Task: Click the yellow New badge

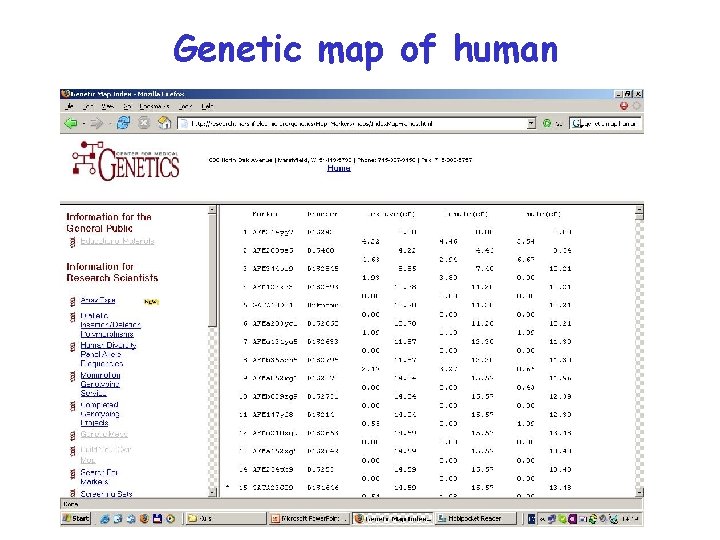Action: click(151, 302)
